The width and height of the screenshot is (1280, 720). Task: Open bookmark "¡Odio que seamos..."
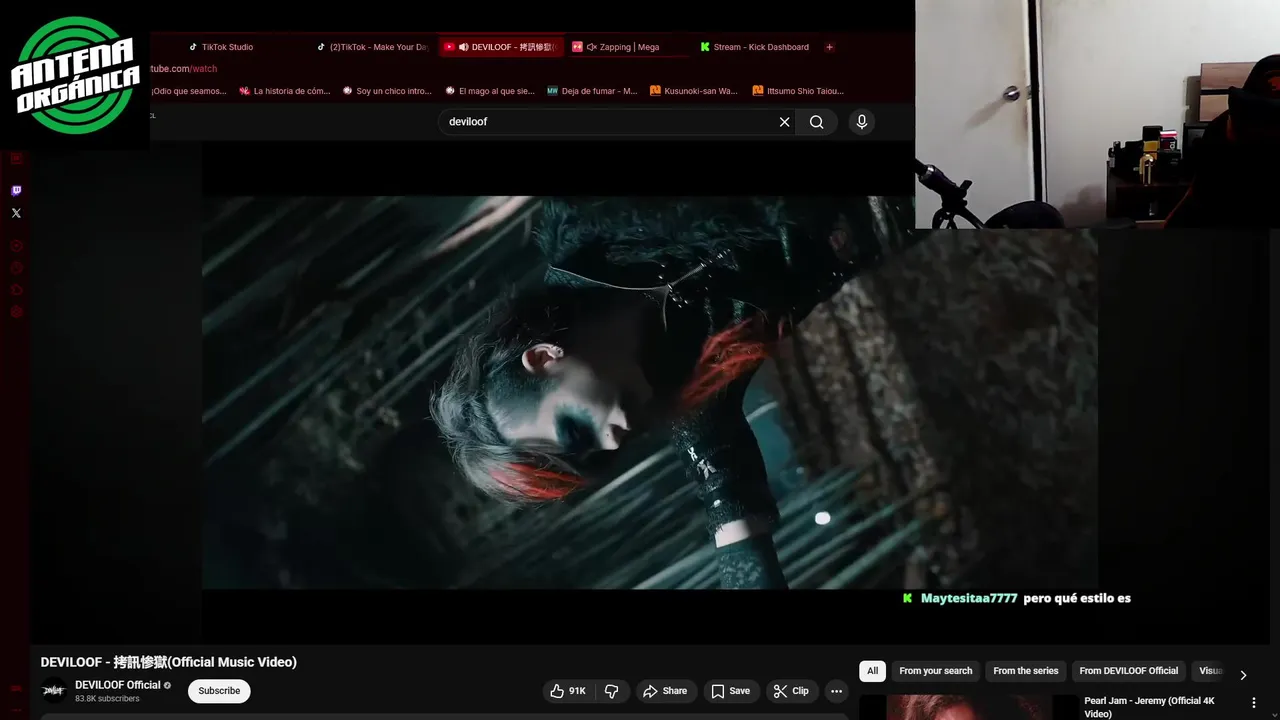tap(188, 91)
